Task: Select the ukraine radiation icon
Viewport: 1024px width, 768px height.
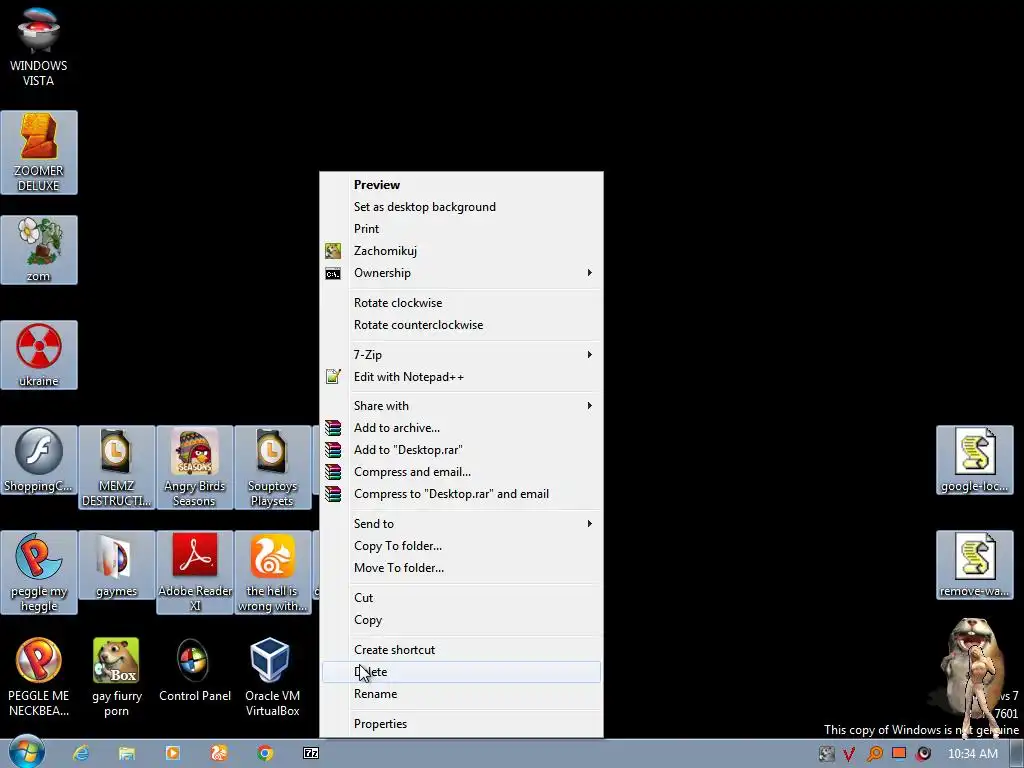Action: (x=39, y=355)
